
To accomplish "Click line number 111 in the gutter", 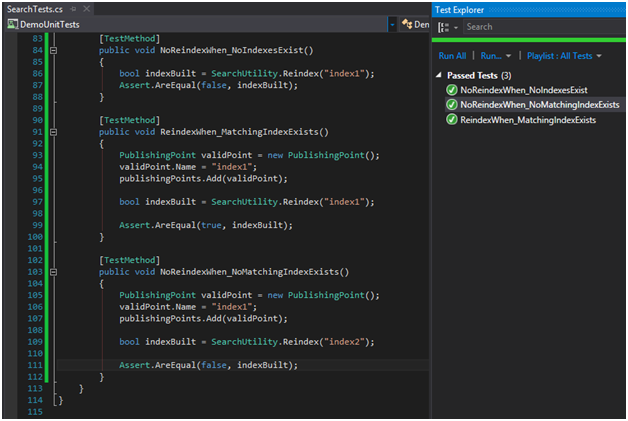I will coord(35,365).
